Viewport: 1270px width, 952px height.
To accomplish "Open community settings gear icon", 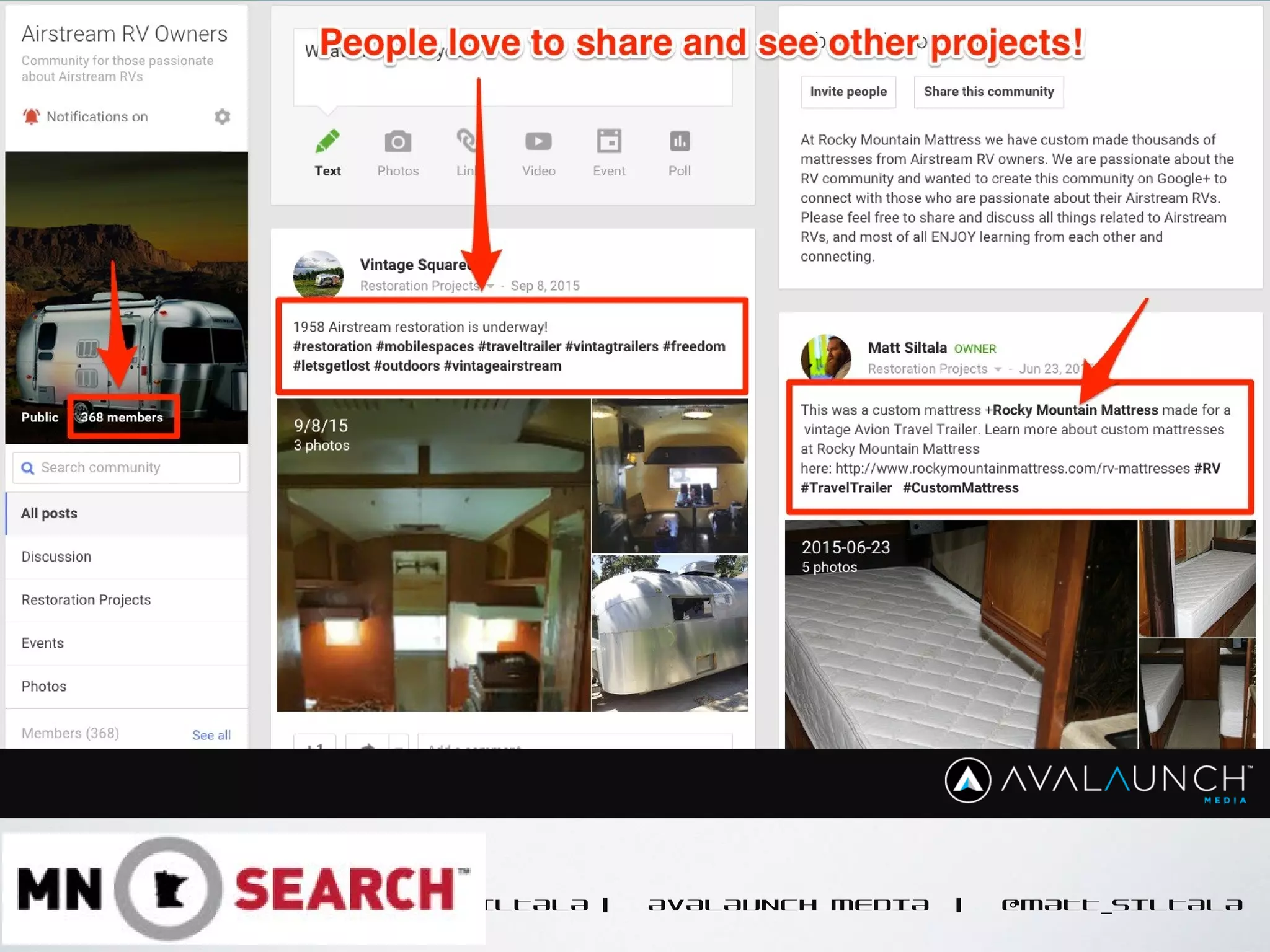I will pos(222,117).
